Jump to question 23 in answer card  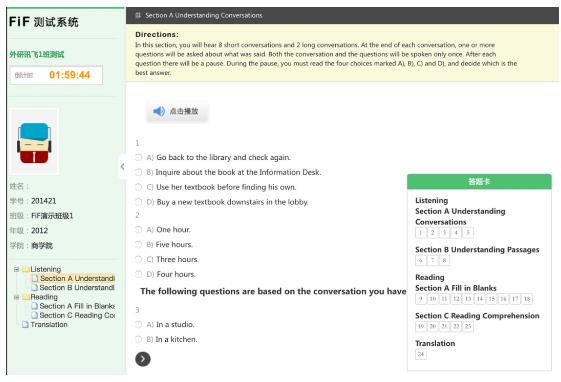click(468, 327)
